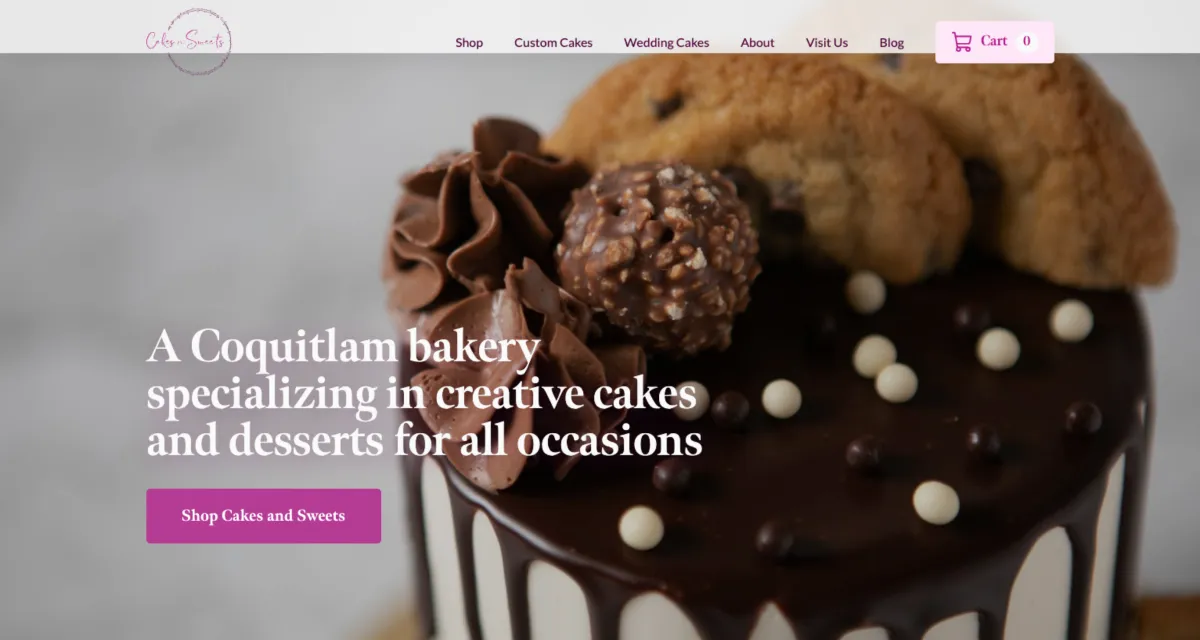Click the cart item count badge showing 0
Viewport: 1200px width, 640px height.
1026,42
